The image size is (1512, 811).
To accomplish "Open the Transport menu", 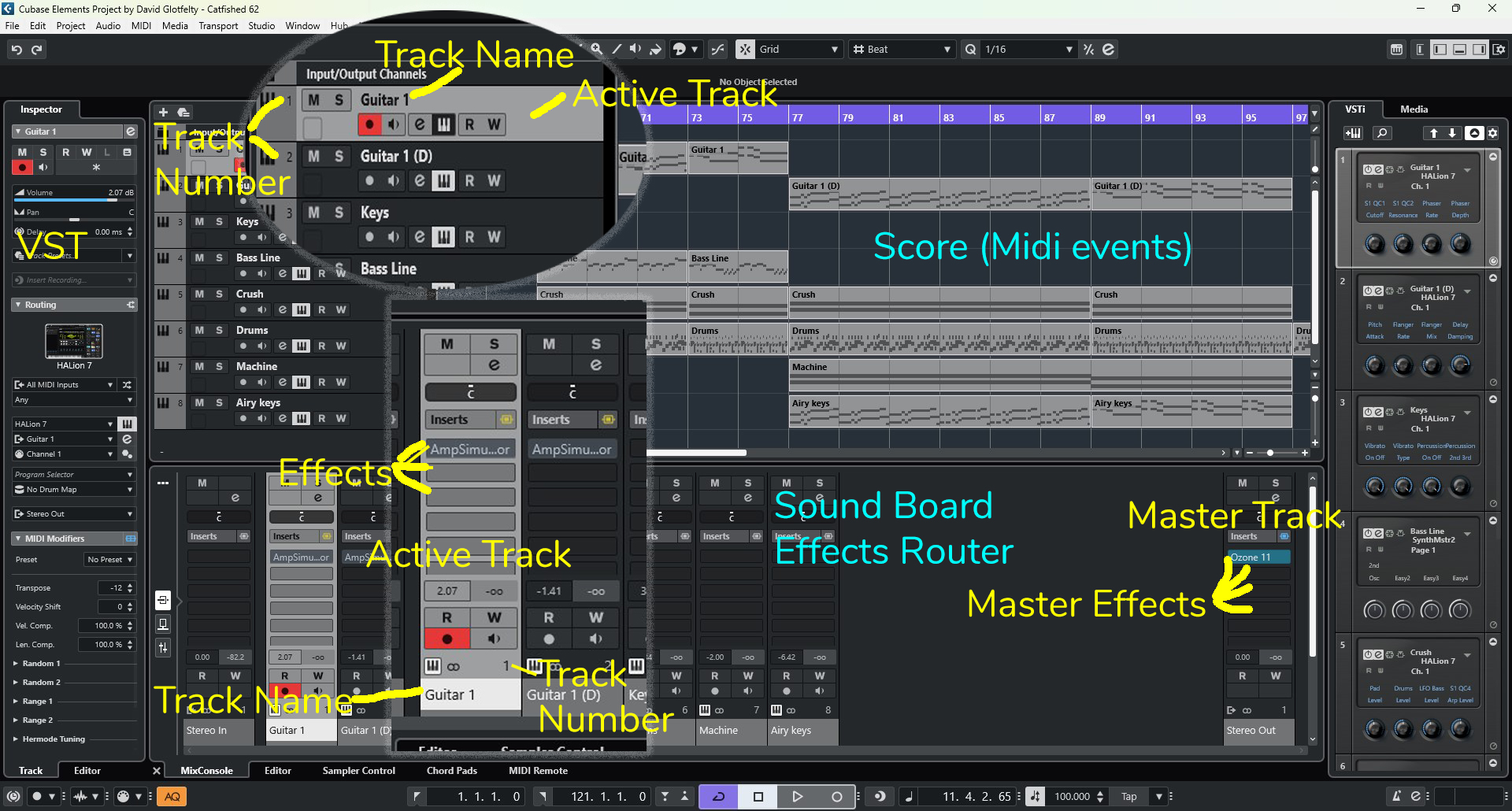I will click(x=218, y=26).
